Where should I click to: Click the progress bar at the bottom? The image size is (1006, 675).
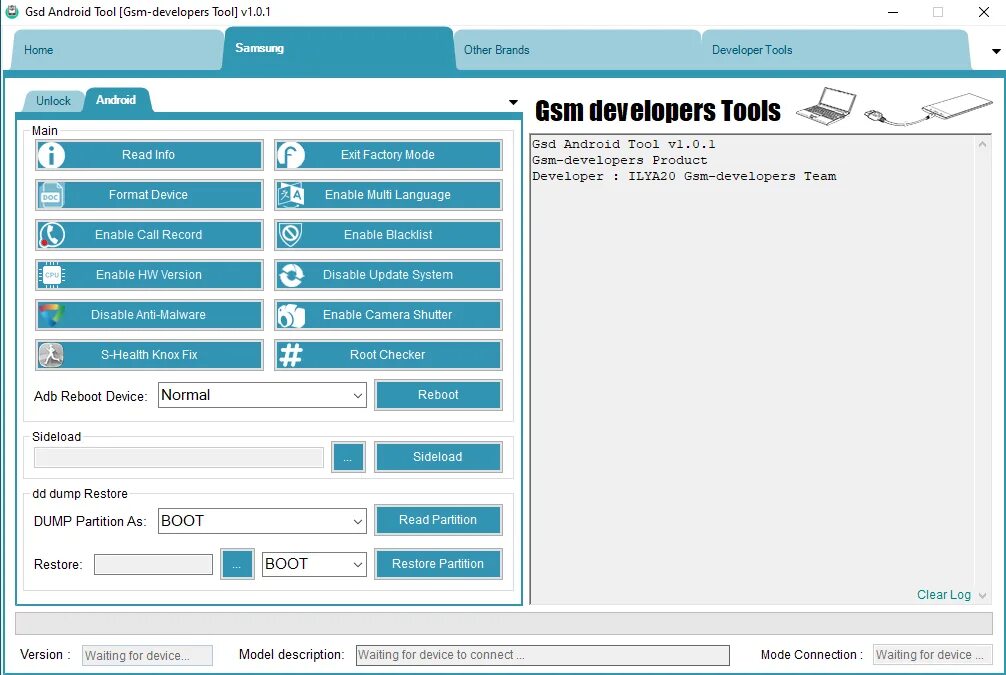504,623
